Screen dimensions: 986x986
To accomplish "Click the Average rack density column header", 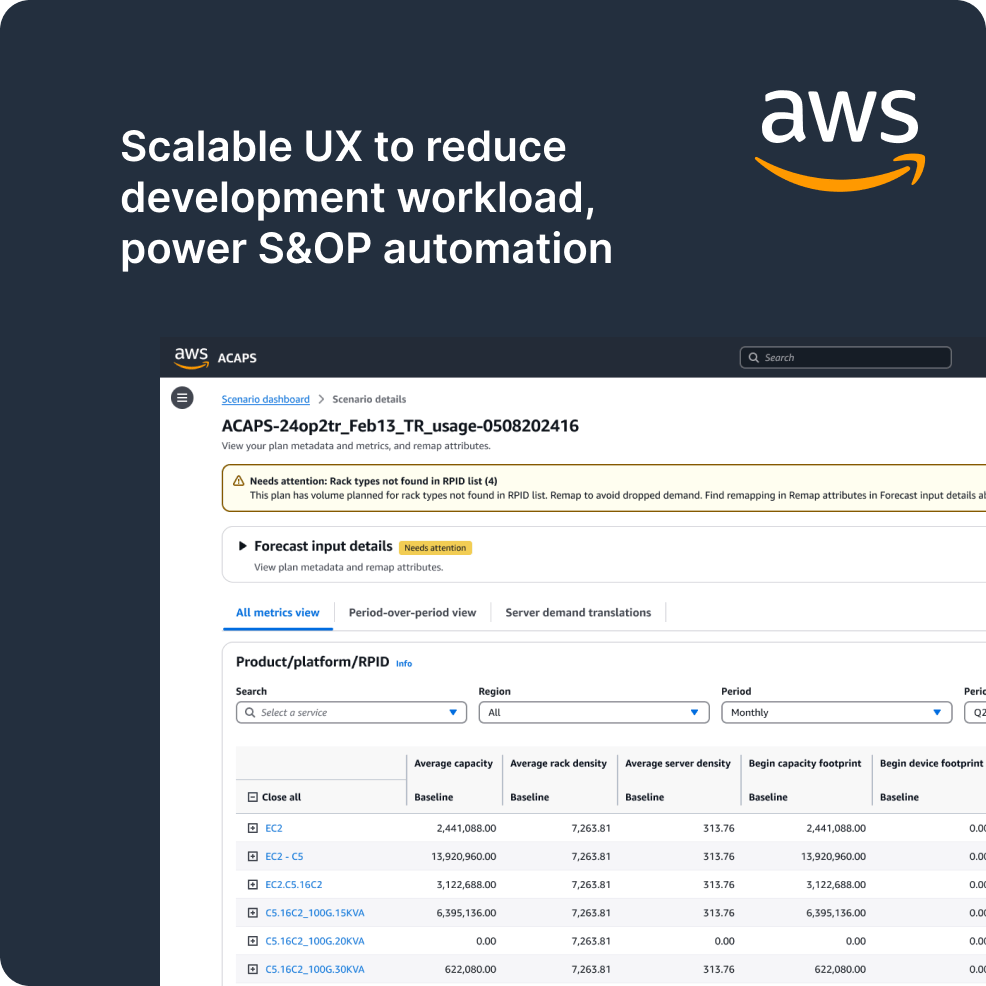I will pyautogui.click(x=558, y=763).
